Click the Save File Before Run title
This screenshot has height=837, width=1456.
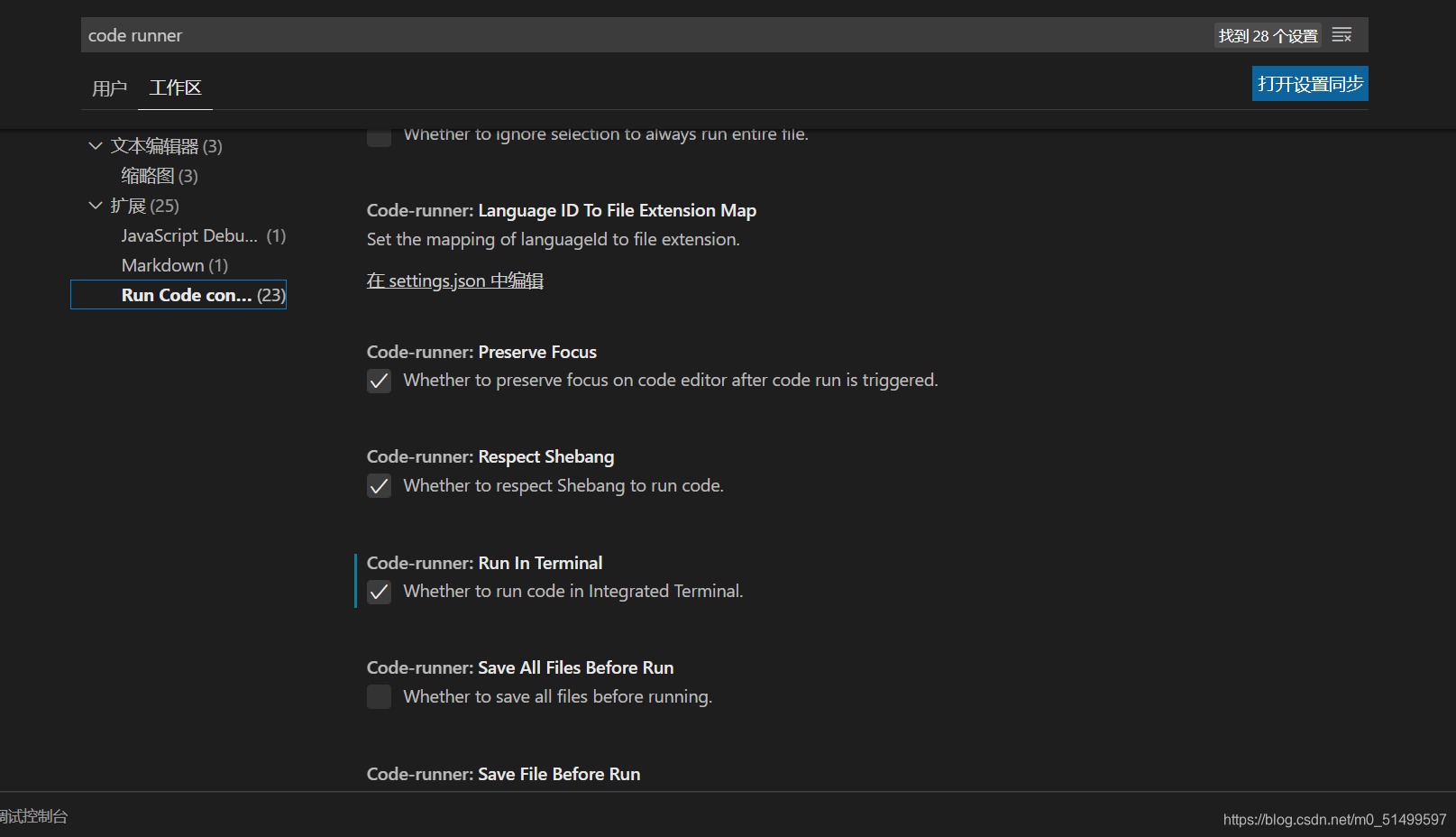[x=504, y=774]
